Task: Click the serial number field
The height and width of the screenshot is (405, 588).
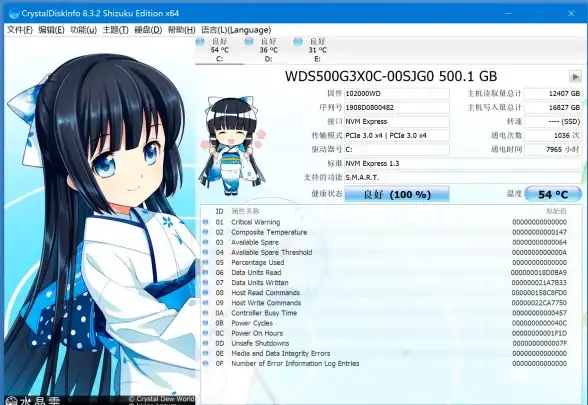Action: pos(397,108)
